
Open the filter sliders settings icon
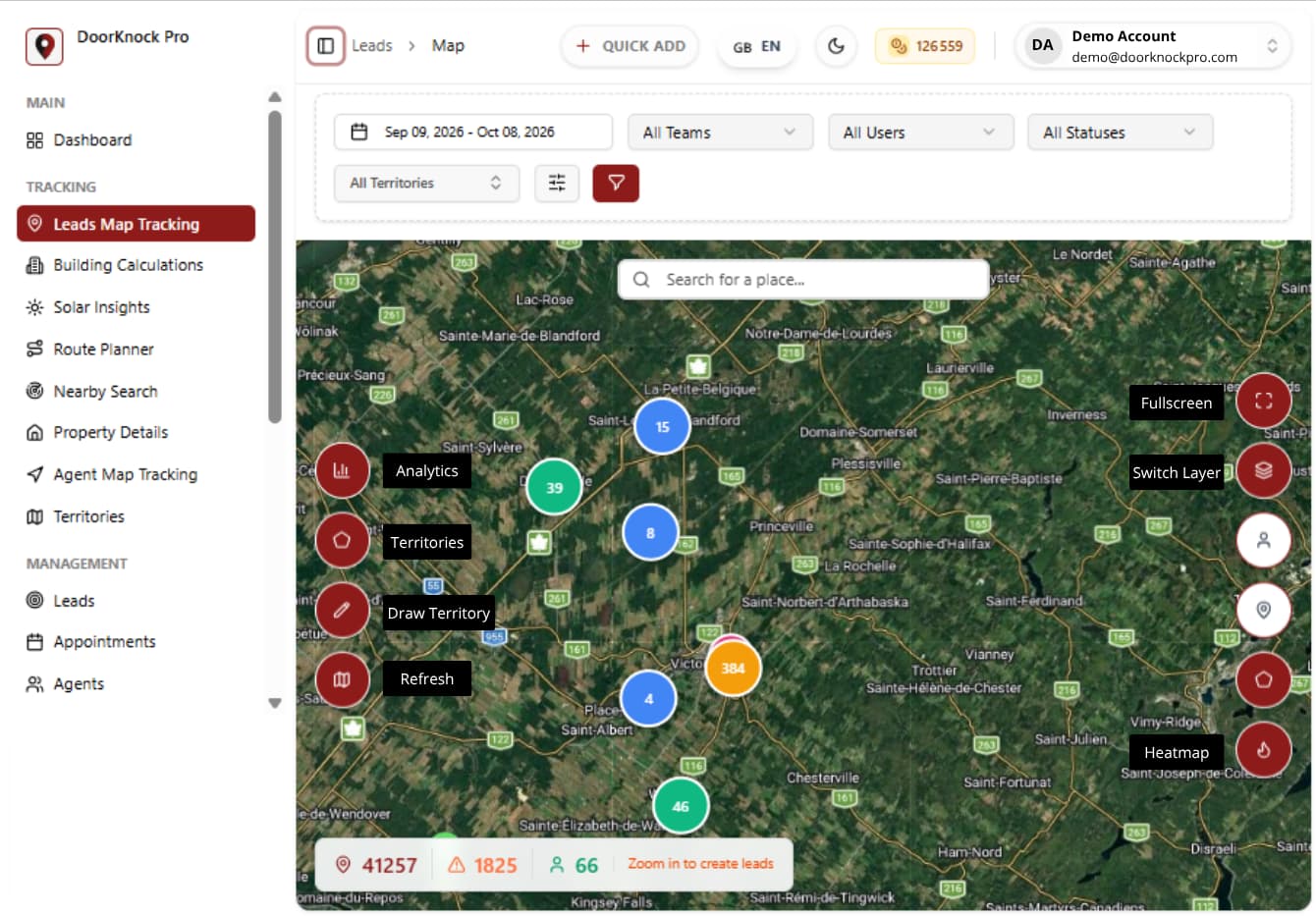(557, 183)
